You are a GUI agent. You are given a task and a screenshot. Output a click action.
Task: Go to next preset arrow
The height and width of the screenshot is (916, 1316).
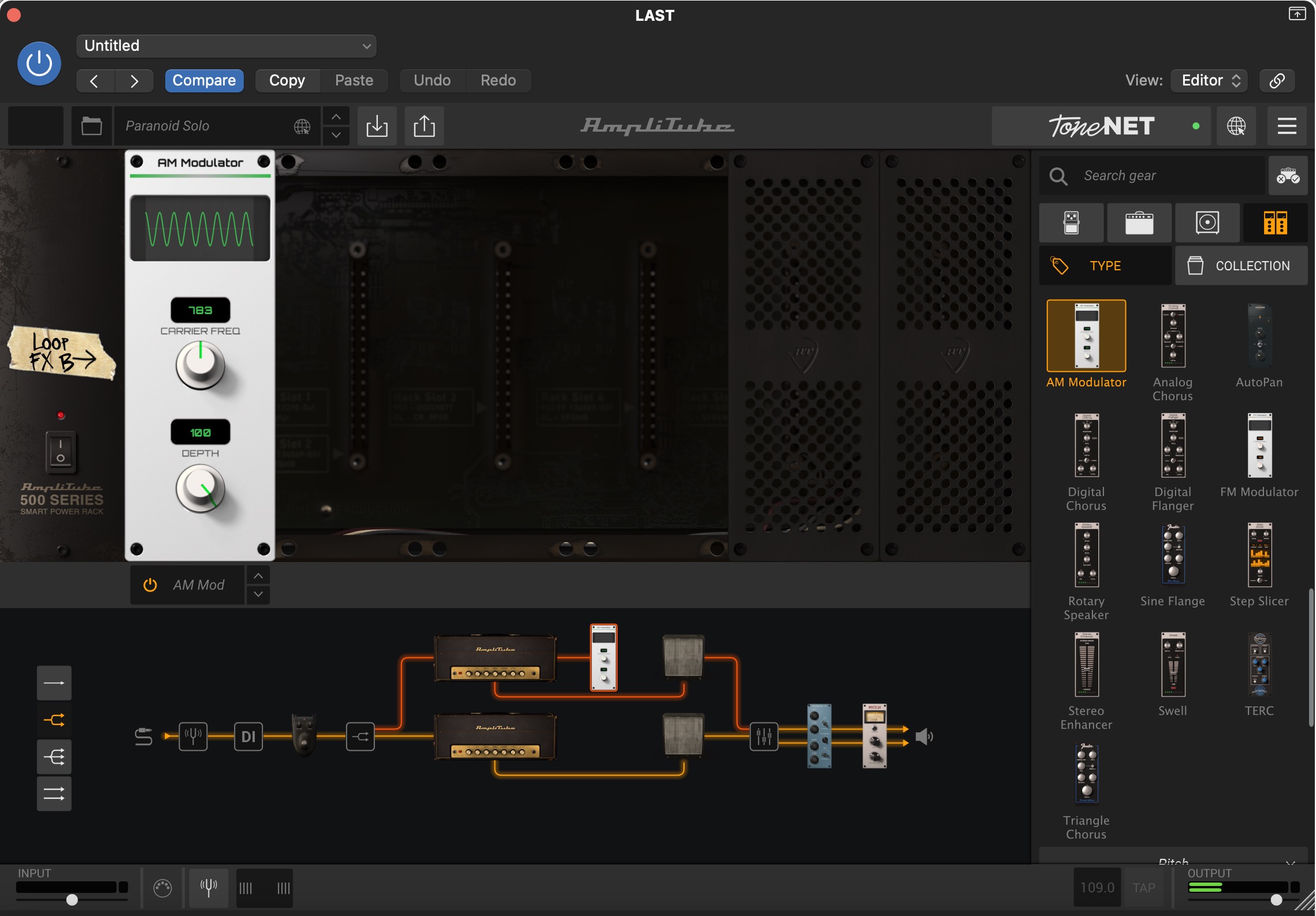(x=134, y=81)
